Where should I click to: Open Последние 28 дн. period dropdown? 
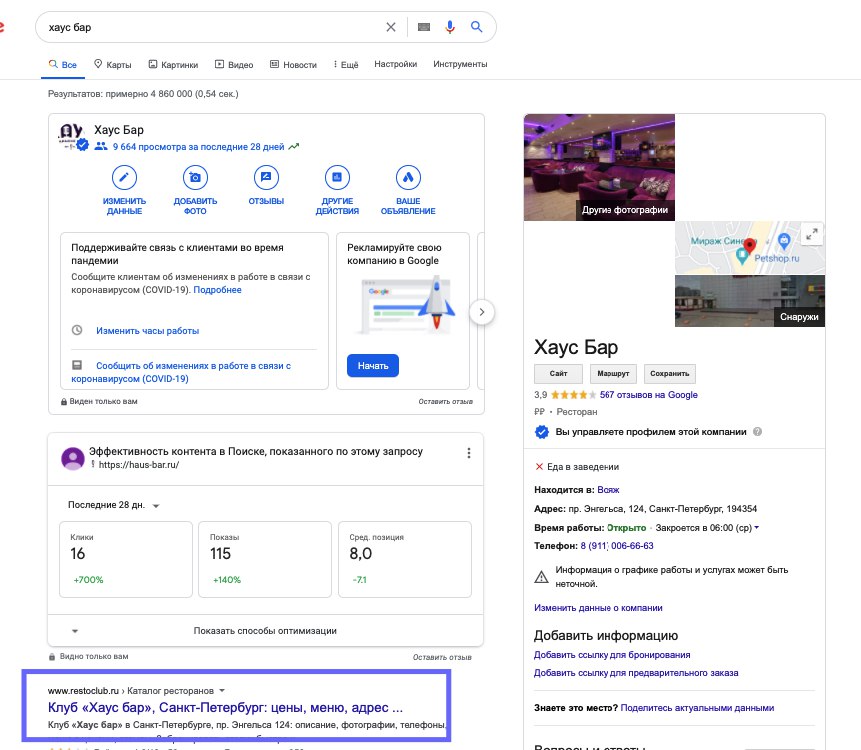[x=113, y=505]
